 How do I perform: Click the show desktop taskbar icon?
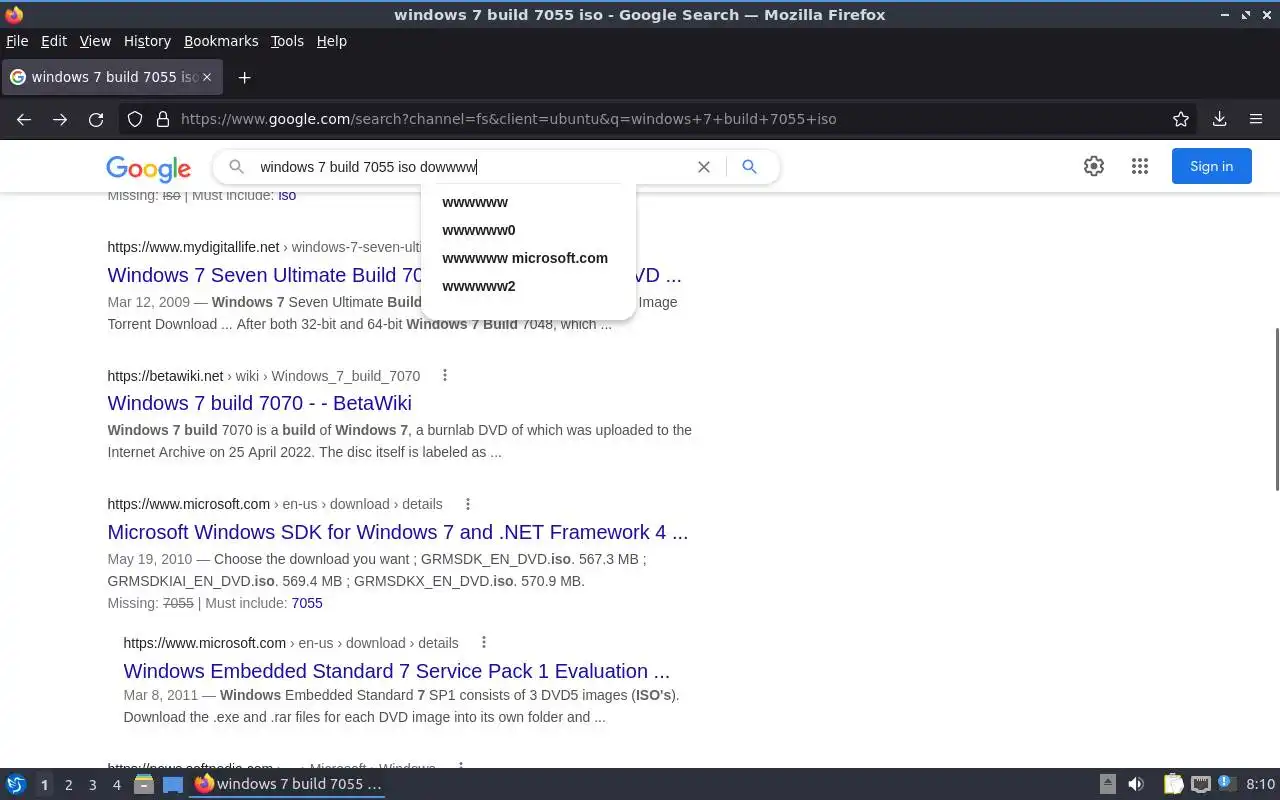173,784
